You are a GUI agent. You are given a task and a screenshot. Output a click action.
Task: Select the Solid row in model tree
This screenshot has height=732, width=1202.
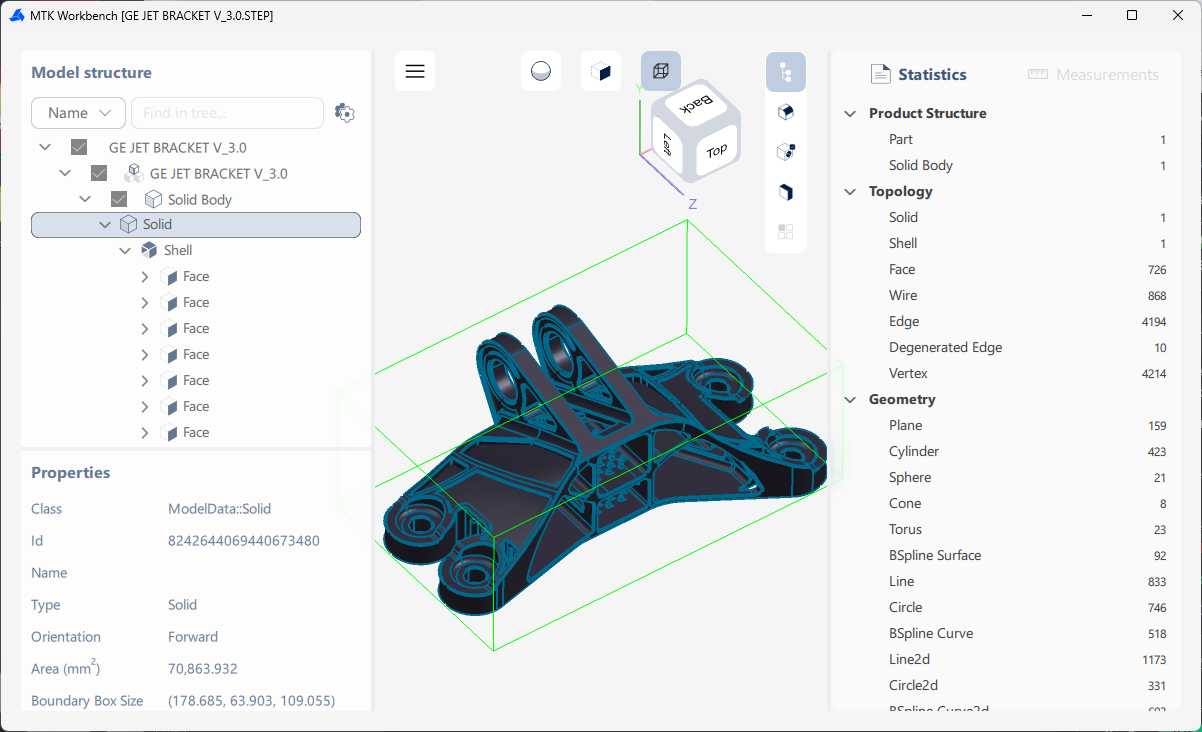point(196,225)
